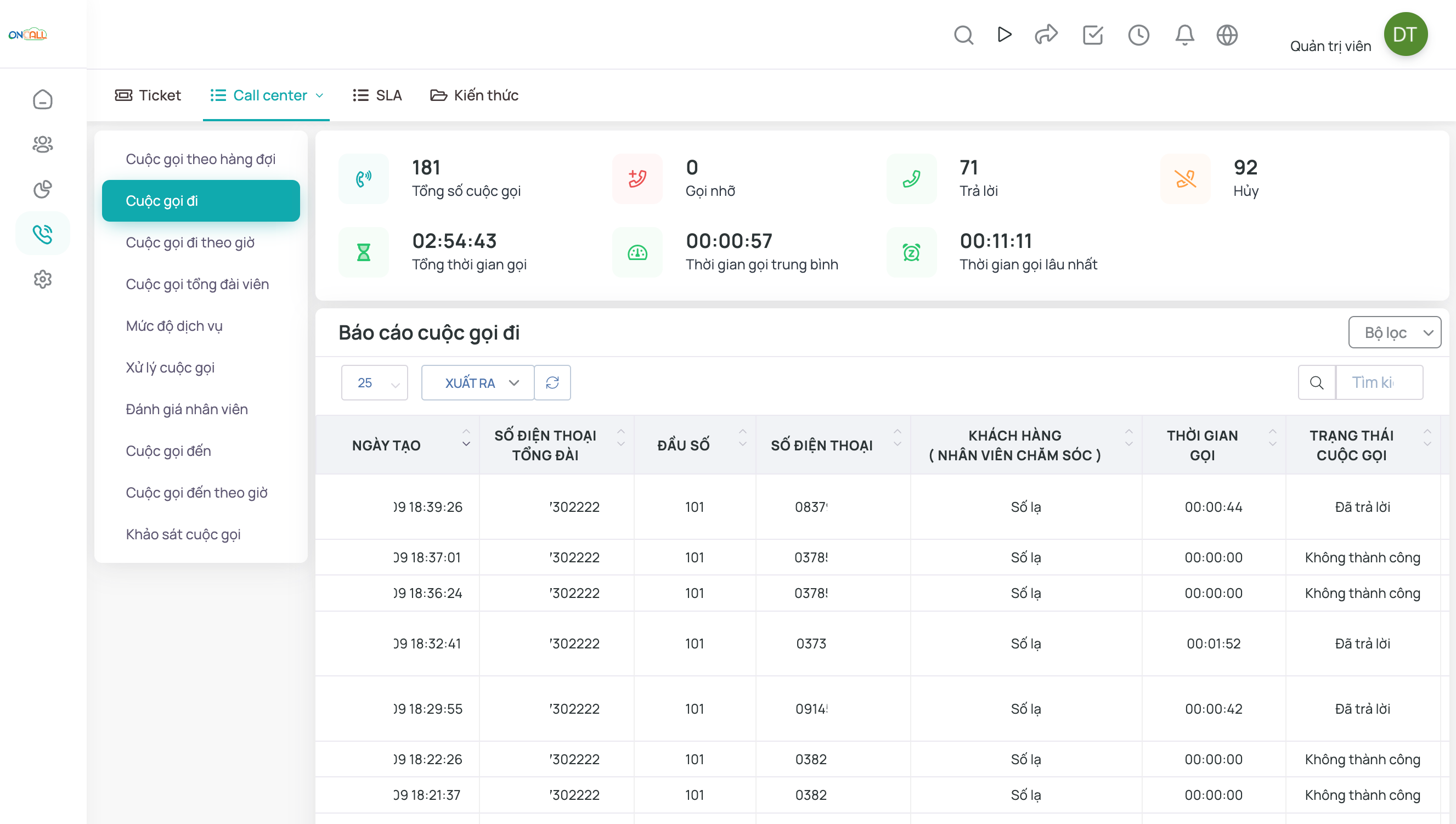Viewport: 1456px width, 824px height.
Task: Click the cancelled calls stat icon
Action: (x=1185, y=179)
